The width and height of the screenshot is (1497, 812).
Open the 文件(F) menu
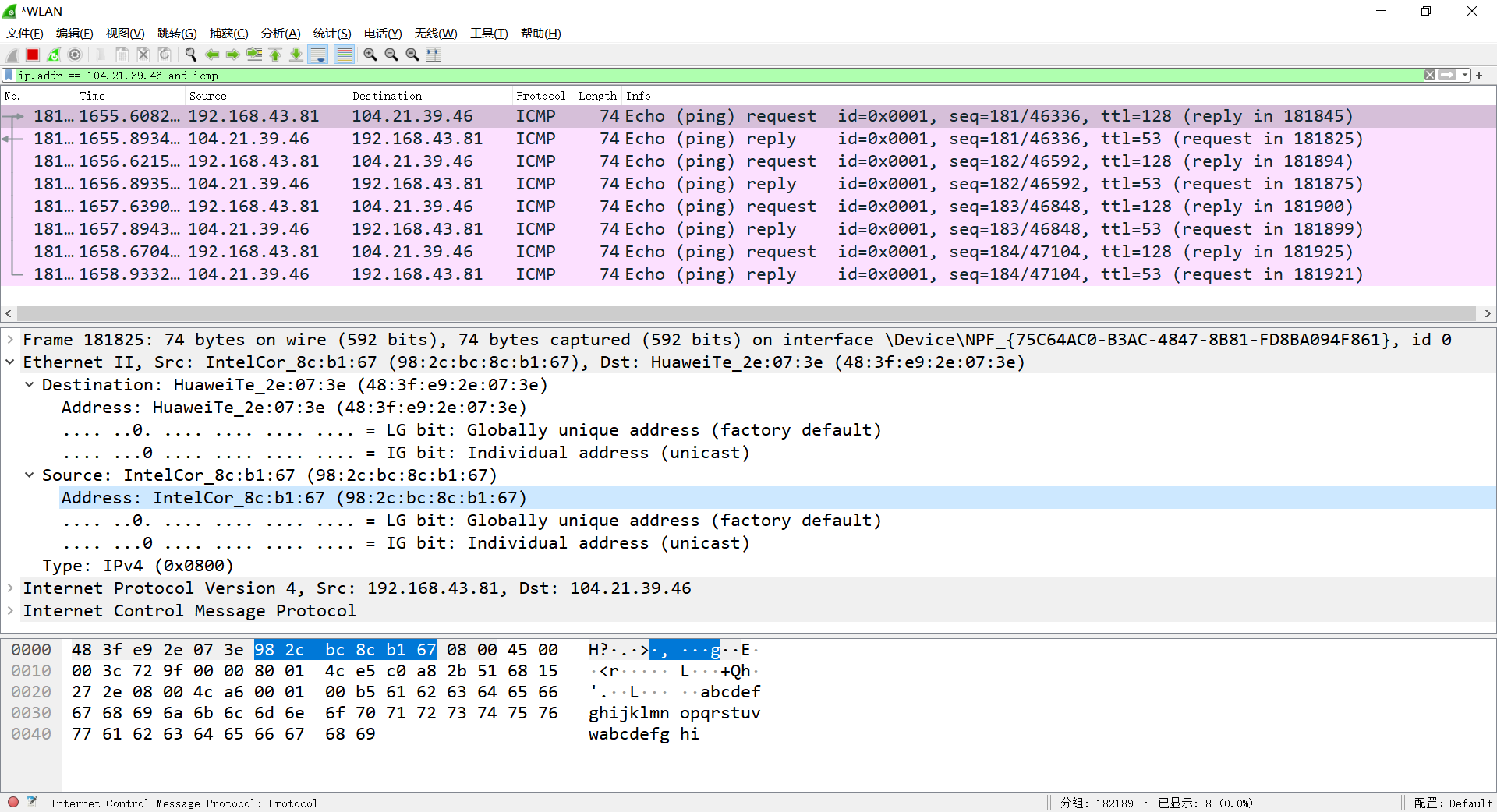24,34
